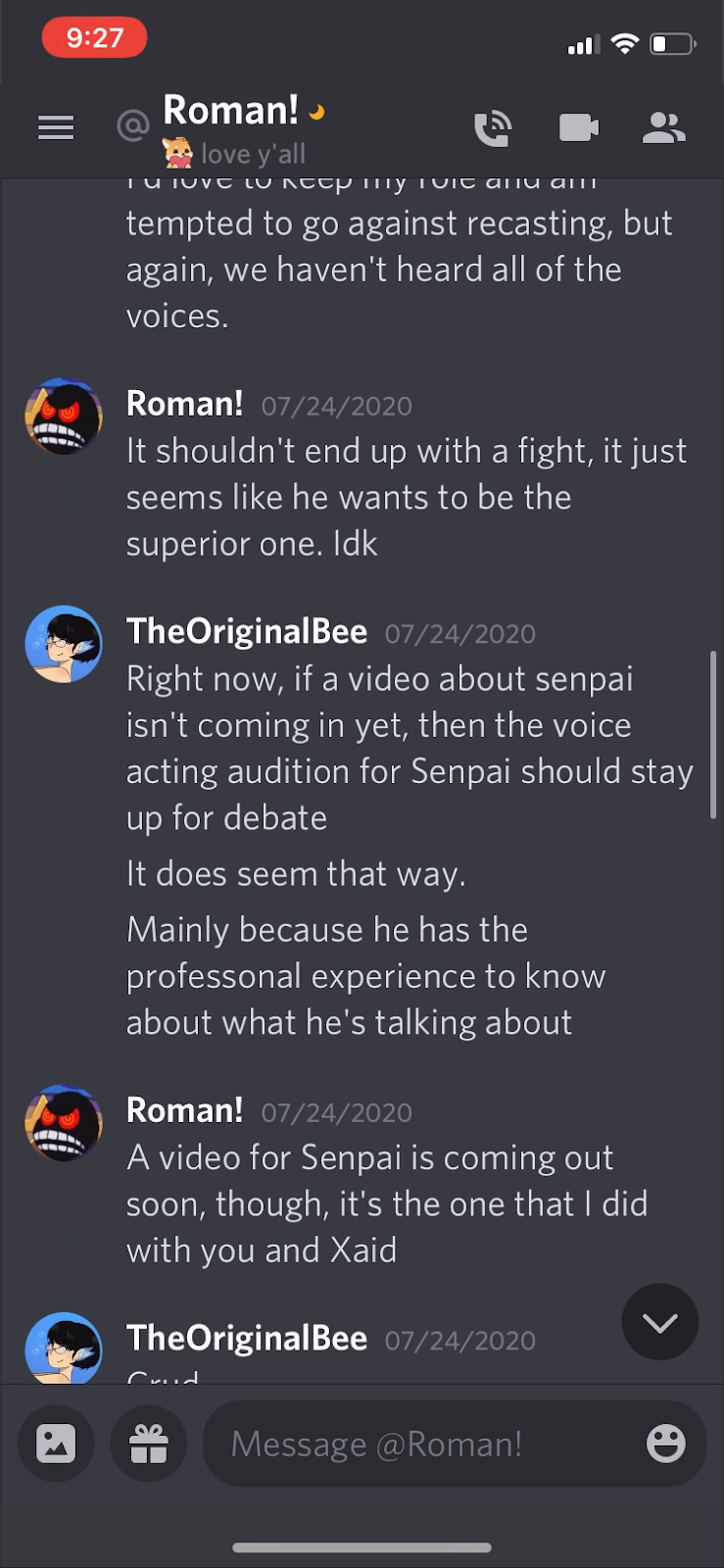Tap the iOS home indicator bar
This screenshot has width=724, height=1568.
coord(362,1547)
